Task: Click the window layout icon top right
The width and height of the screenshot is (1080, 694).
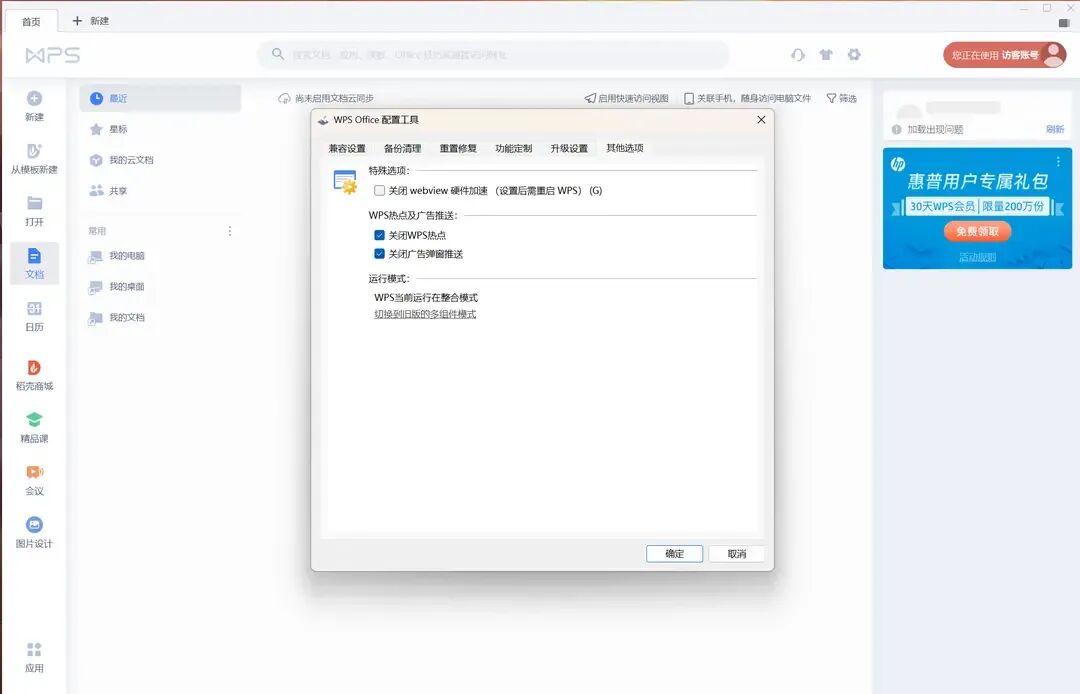Action: (x=1063, y=23)
